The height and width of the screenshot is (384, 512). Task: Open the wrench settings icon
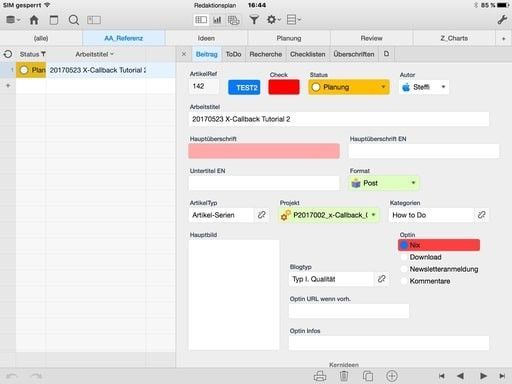(502, 20)
